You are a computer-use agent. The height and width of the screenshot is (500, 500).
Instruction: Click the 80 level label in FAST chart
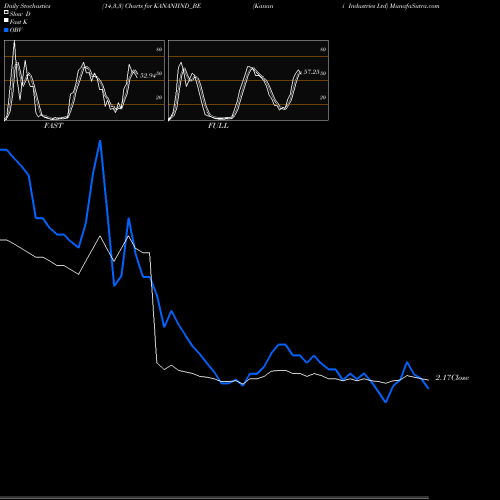coord(159,49)
